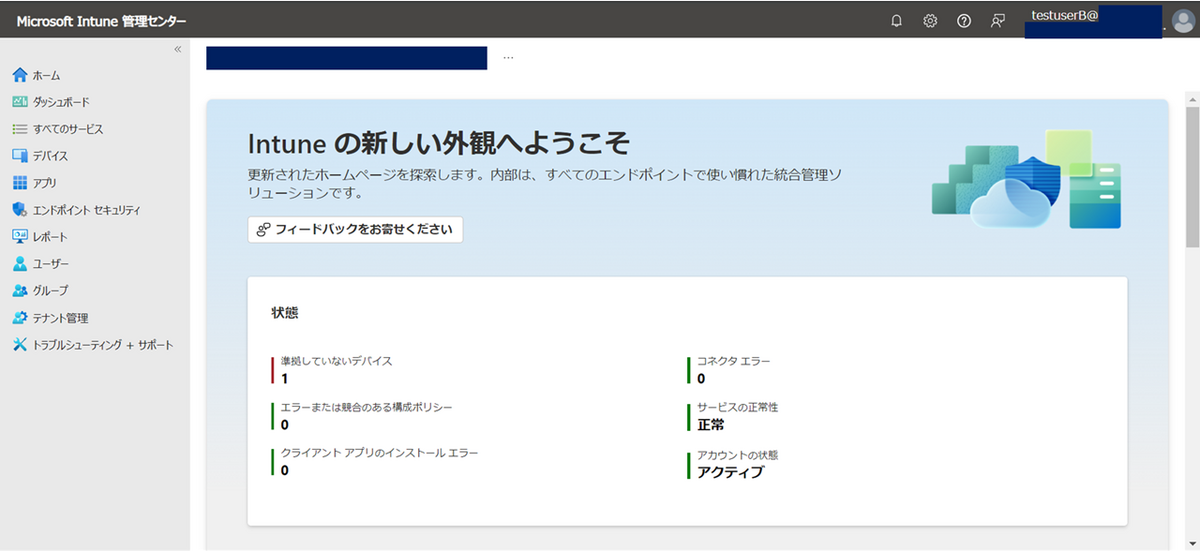1200x551 pixels.
Task: Open クライアント アプリのインストール エラー status link
Action: [x=379, y=453]
